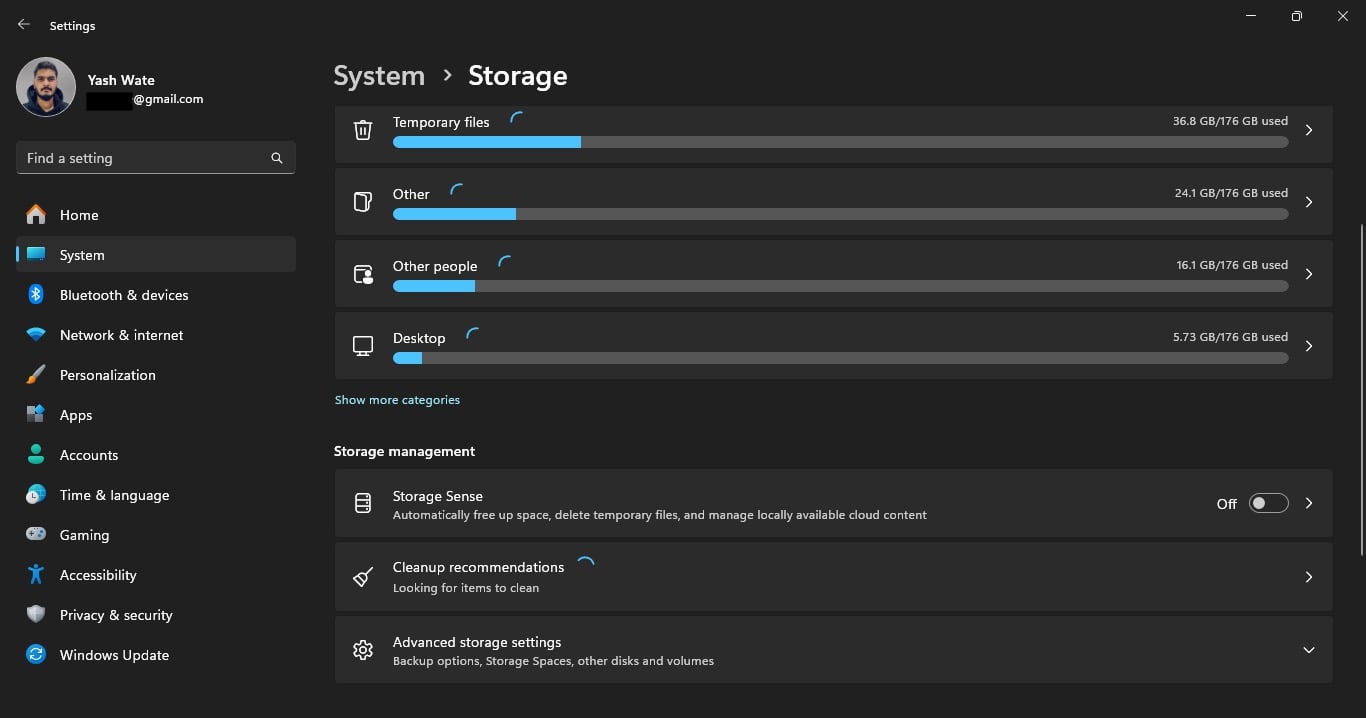Open Storage Sense options via chevron
Image resolution: width=1366 pixels, height=718 pixels.
coord(1309,503)
